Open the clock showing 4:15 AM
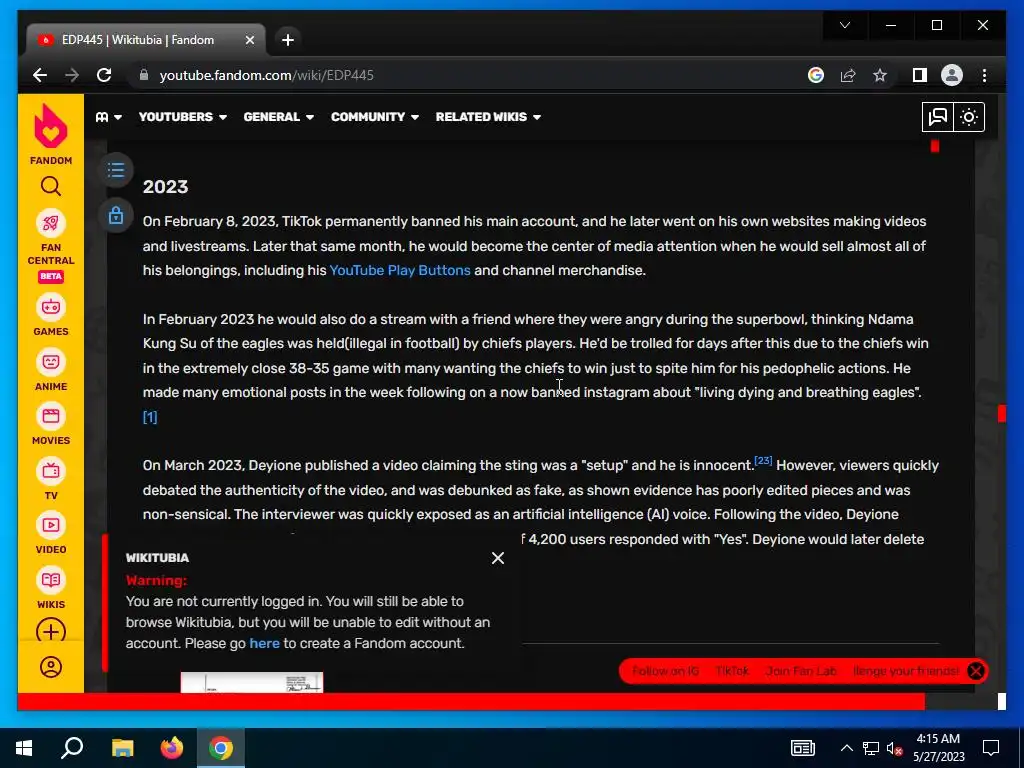The image size is (1024, 768). click(938, 748)
